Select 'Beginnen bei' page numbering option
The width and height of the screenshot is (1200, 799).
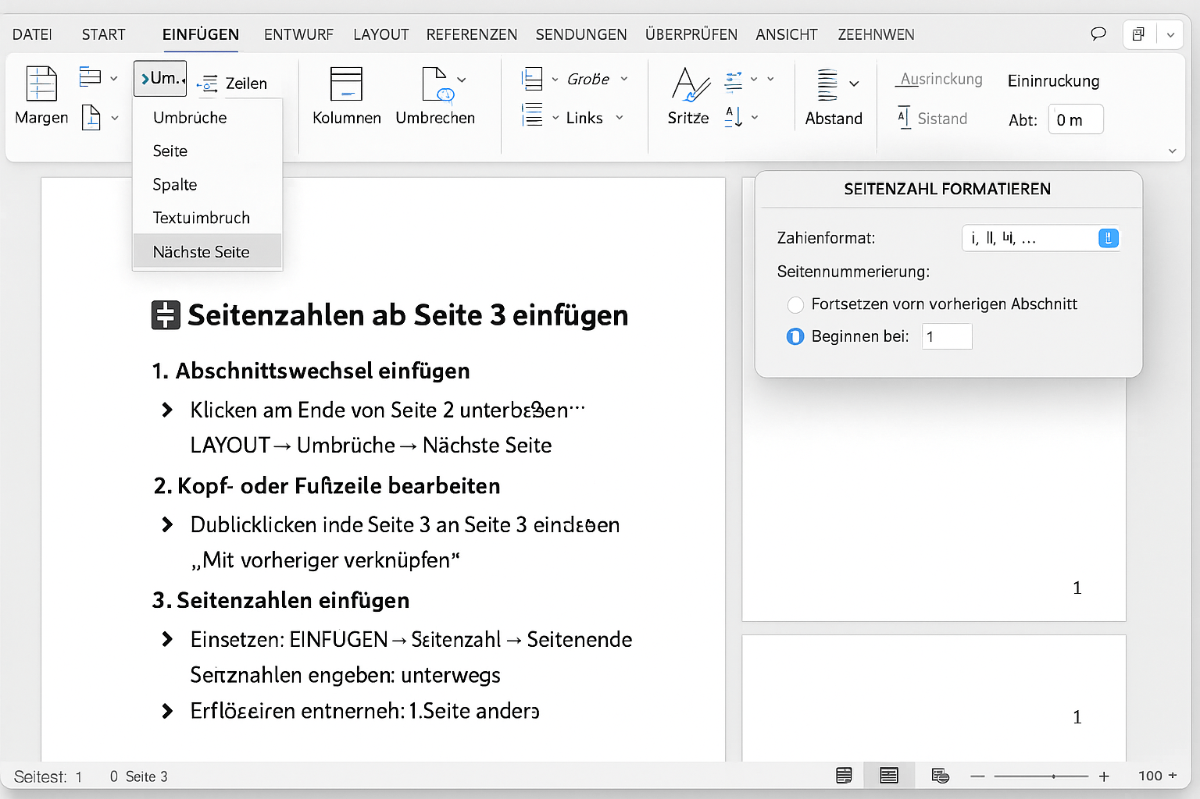(795, 336)
